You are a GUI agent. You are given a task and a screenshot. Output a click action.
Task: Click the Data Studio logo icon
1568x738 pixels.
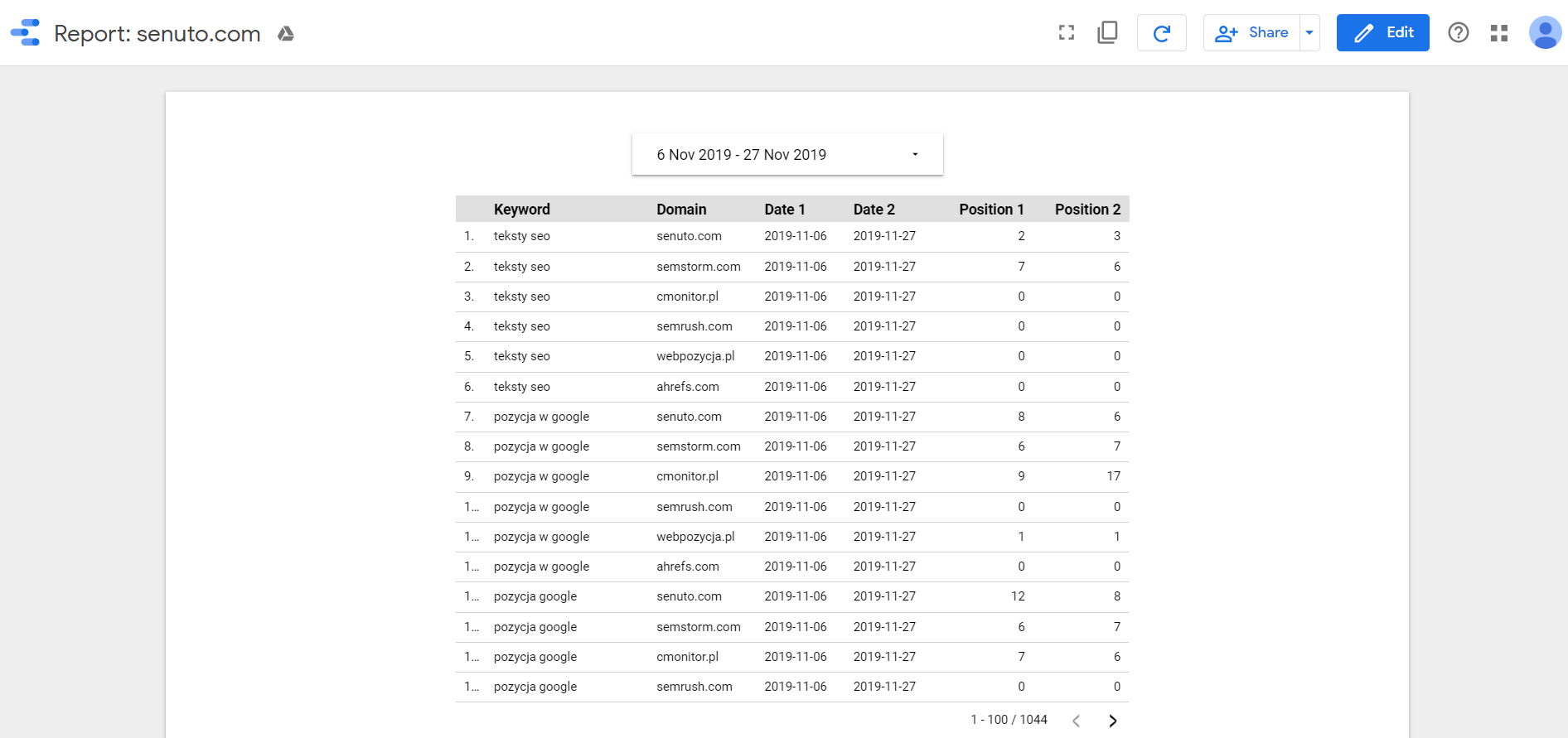pos(25,32)
